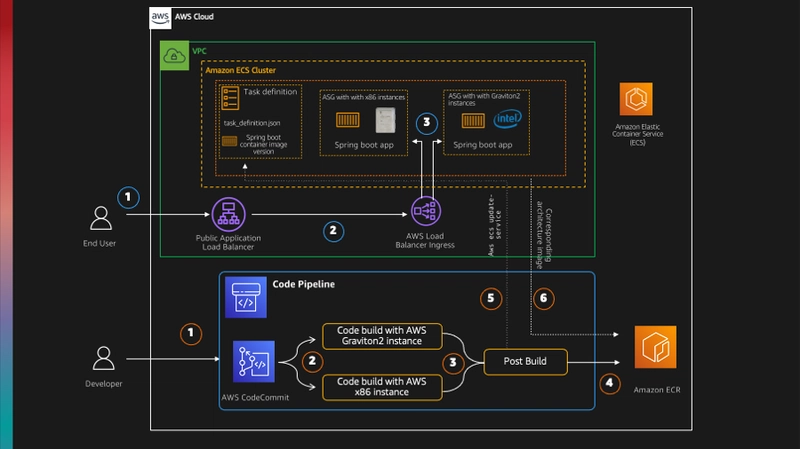The height and width of the screenshot is (449, 800).
Task: Click the x86 instance code build box
Action: click(x=382, y=387)
